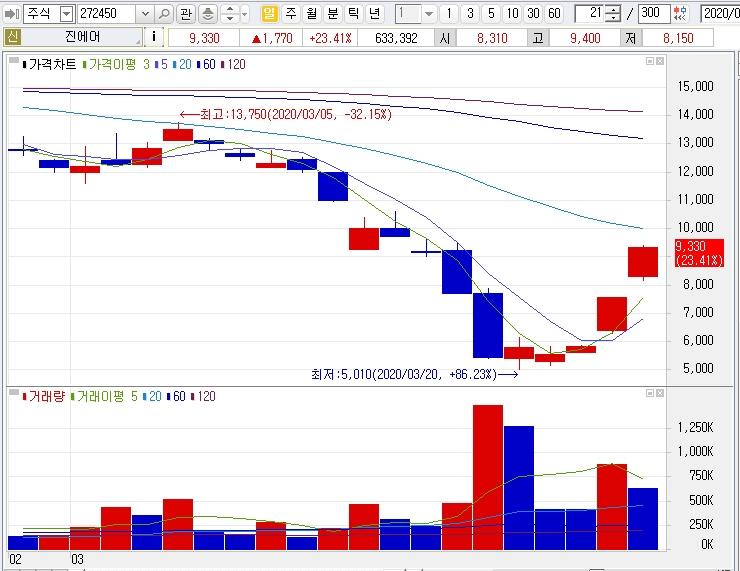The image size is (740, 571).
Task: Click the up arrow of the 21 count stepper
Action: point(613,9)
